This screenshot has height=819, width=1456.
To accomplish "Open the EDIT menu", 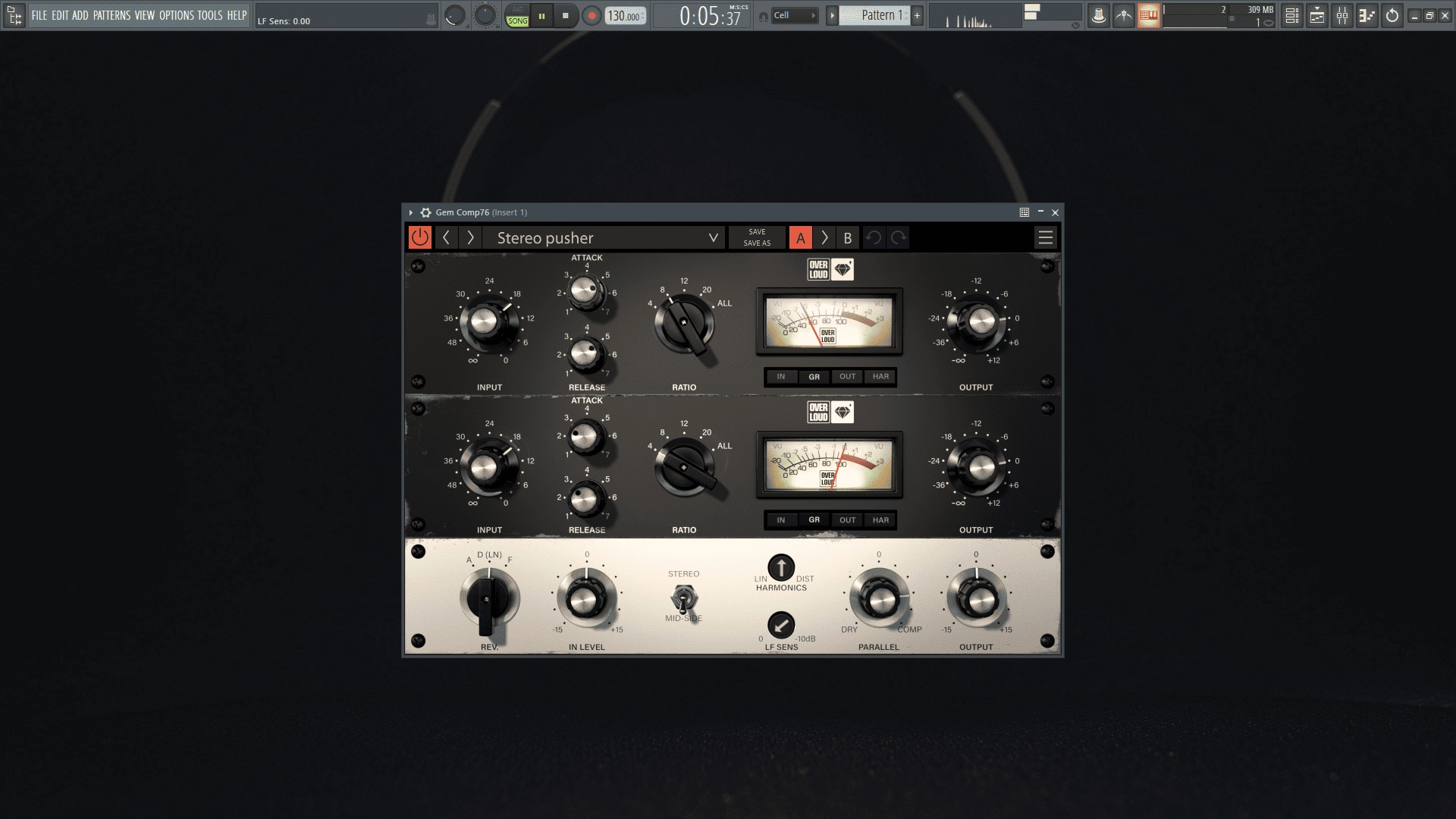I will [x=60, y=15].
